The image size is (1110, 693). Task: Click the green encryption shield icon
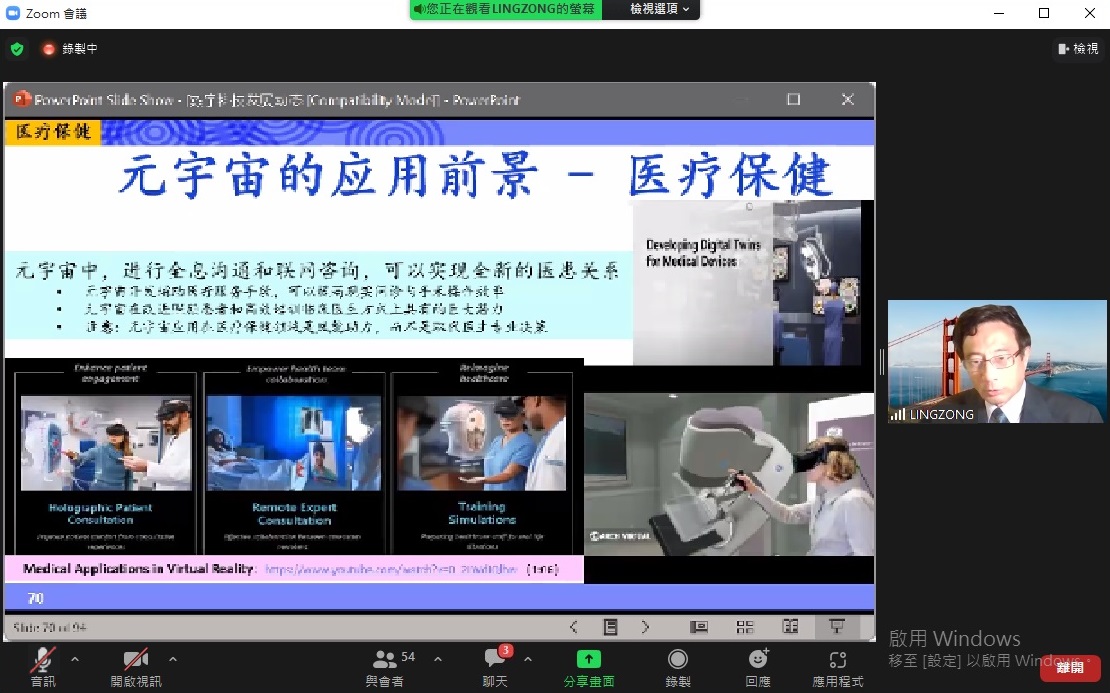(x=17, y=48)
